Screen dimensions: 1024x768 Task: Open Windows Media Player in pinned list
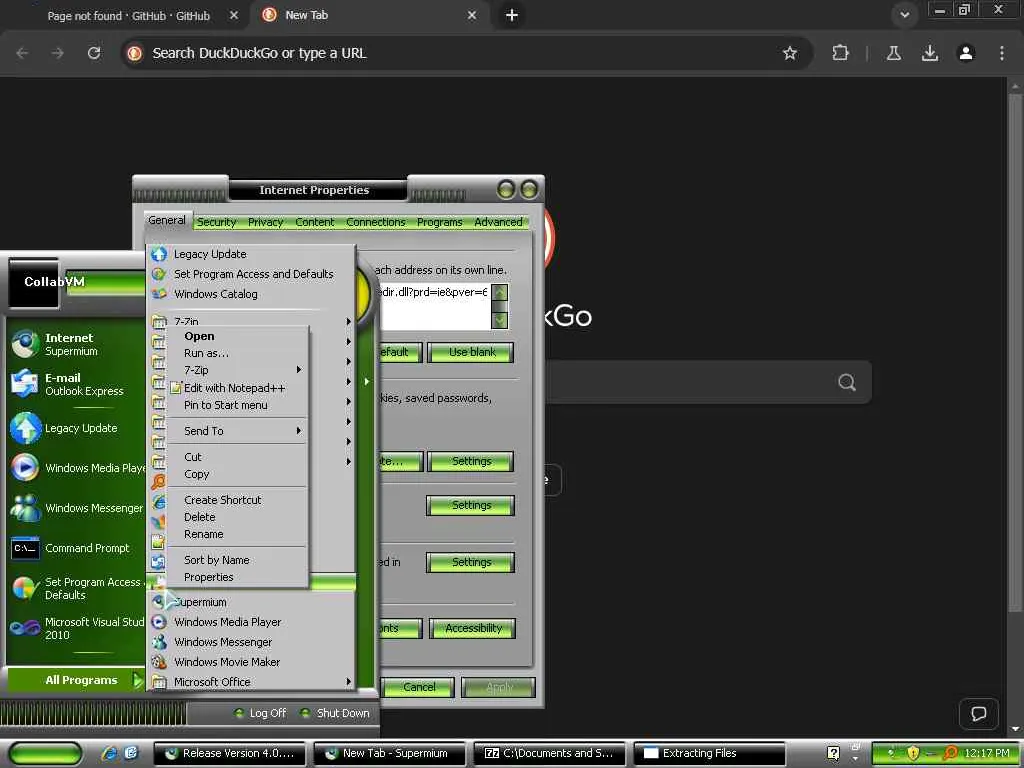point(77,468)
